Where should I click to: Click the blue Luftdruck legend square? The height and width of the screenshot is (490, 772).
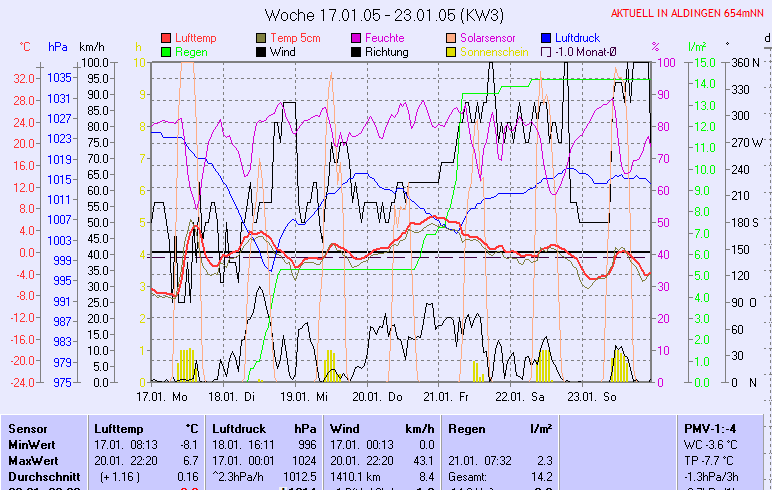(x=547, y=38)
